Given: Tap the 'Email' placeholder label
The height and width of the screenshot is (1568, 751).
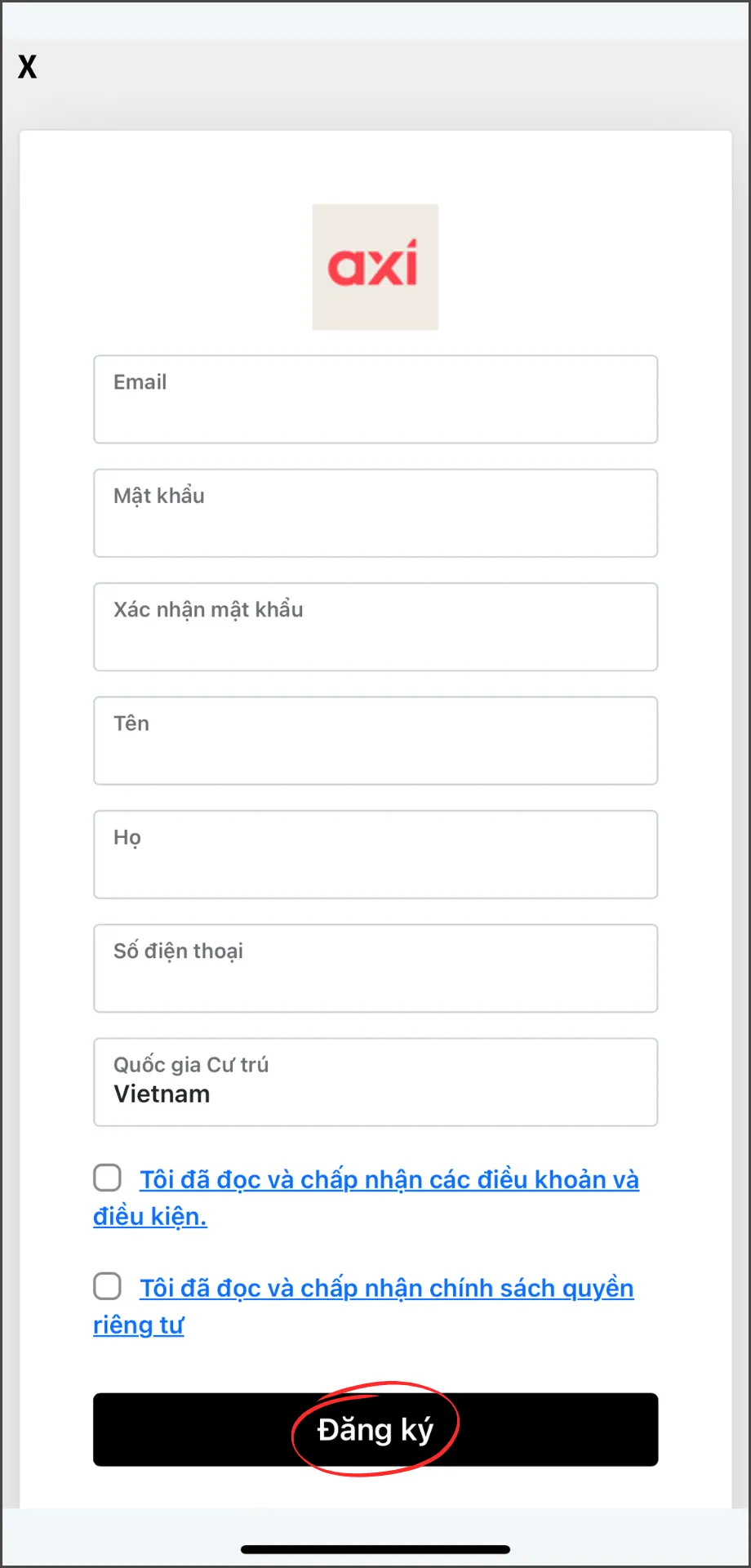Looking at the screenshot, I should (x=140, y=382).
